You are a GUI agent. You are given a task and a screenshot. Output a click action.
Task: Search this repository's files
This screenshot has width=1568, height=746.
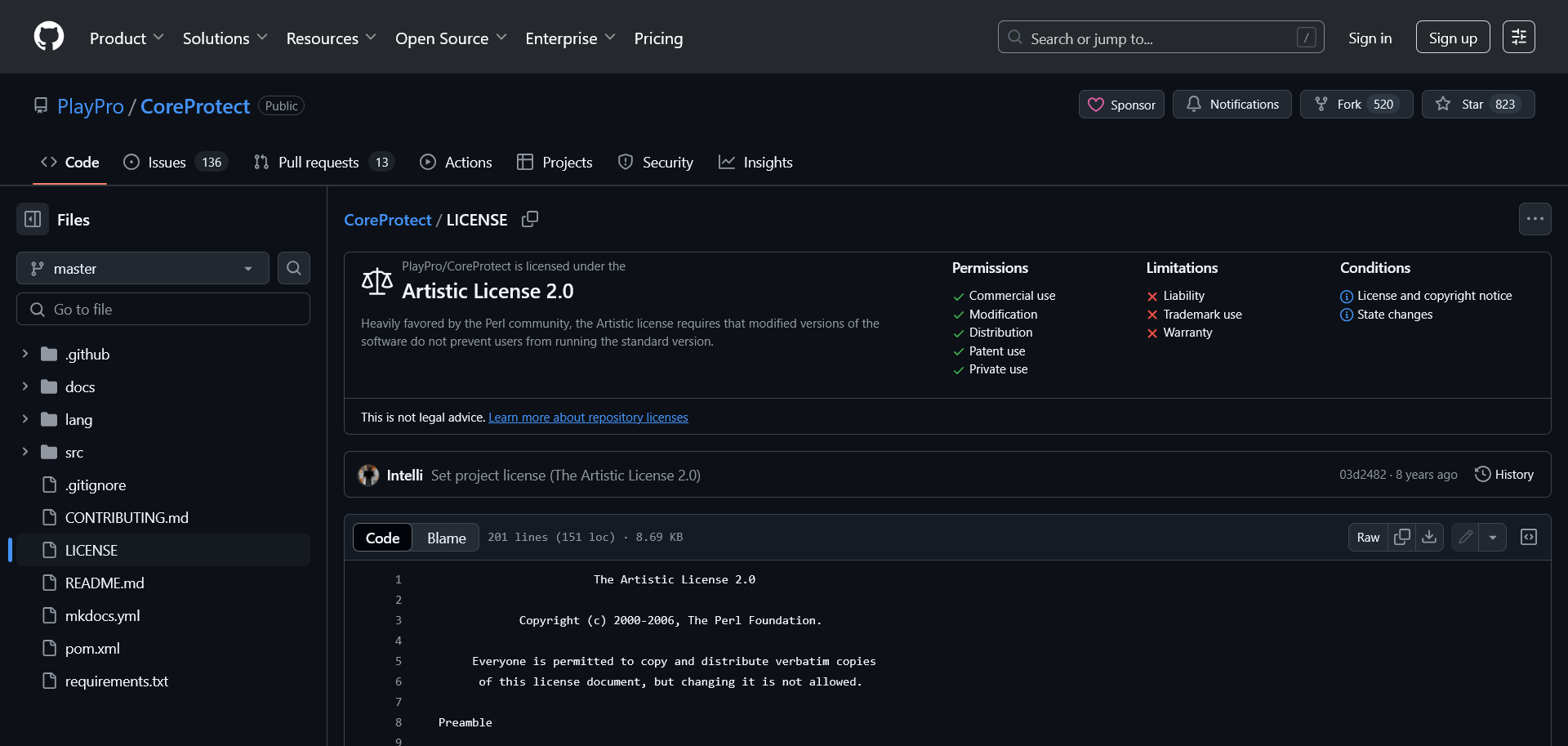(294, 268)
